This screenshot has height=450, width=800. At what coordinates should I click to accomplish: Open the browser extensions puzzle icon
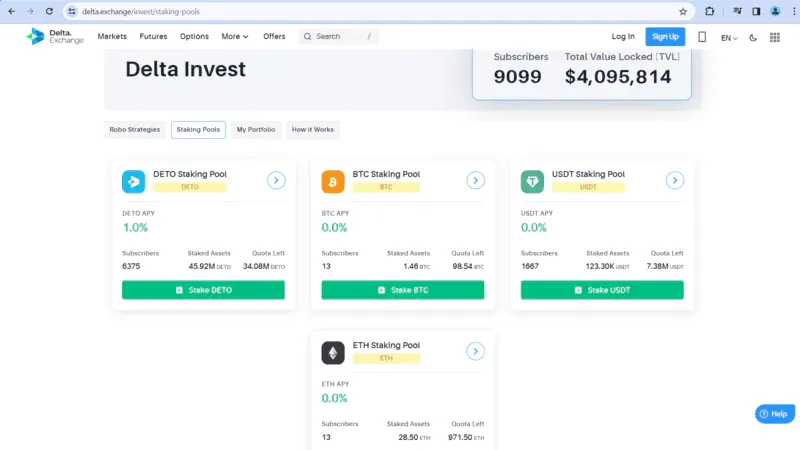(710, 11)
